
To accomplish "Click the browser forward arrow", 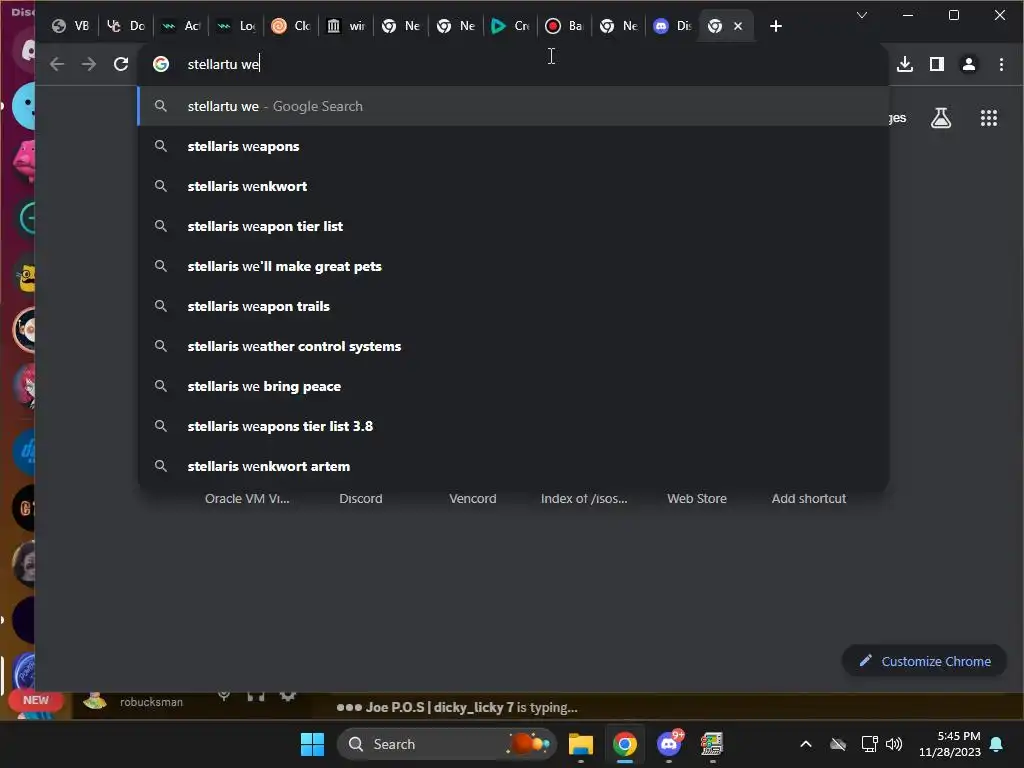I will 89,64.
